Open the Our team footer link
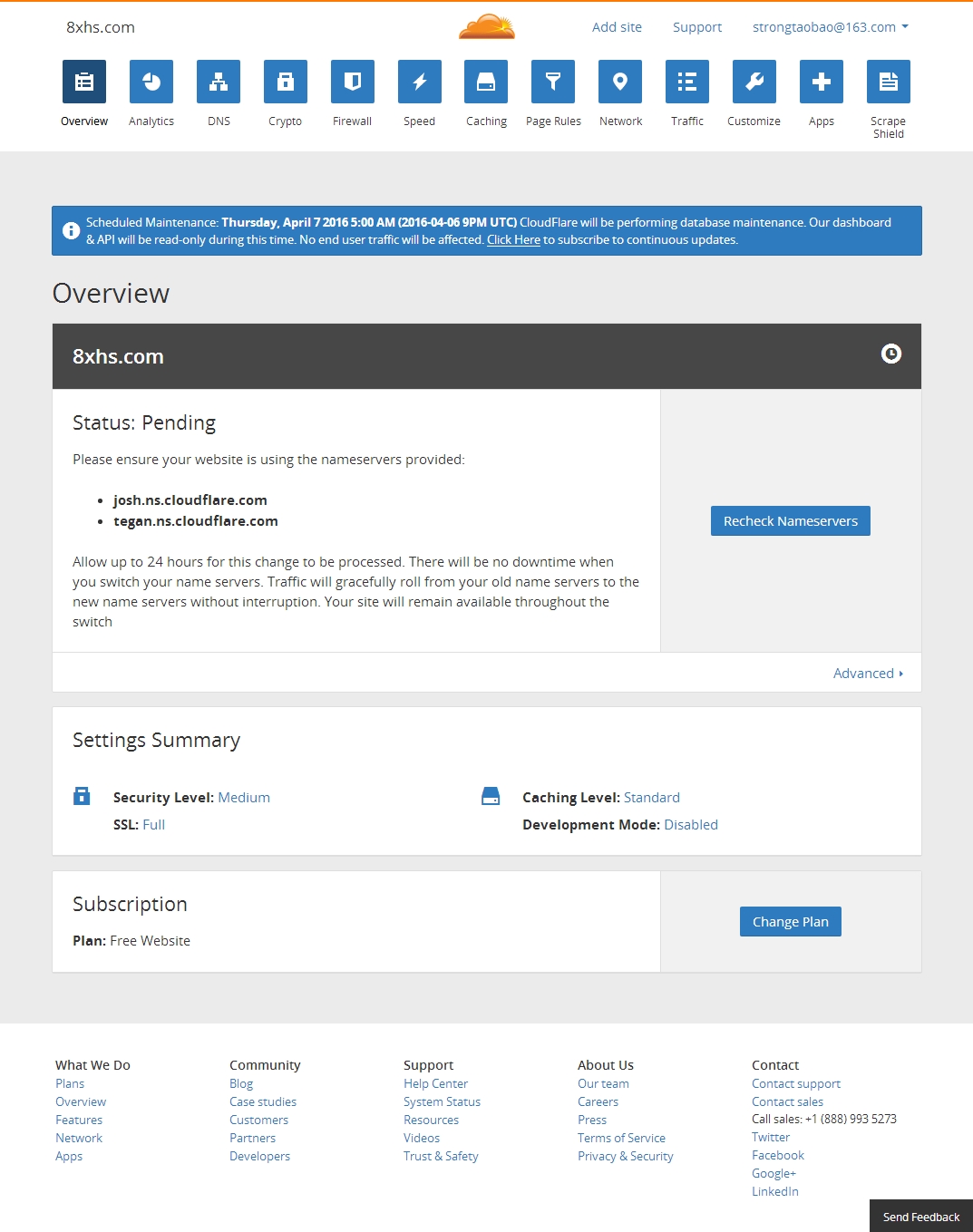 click(603, 1084)
